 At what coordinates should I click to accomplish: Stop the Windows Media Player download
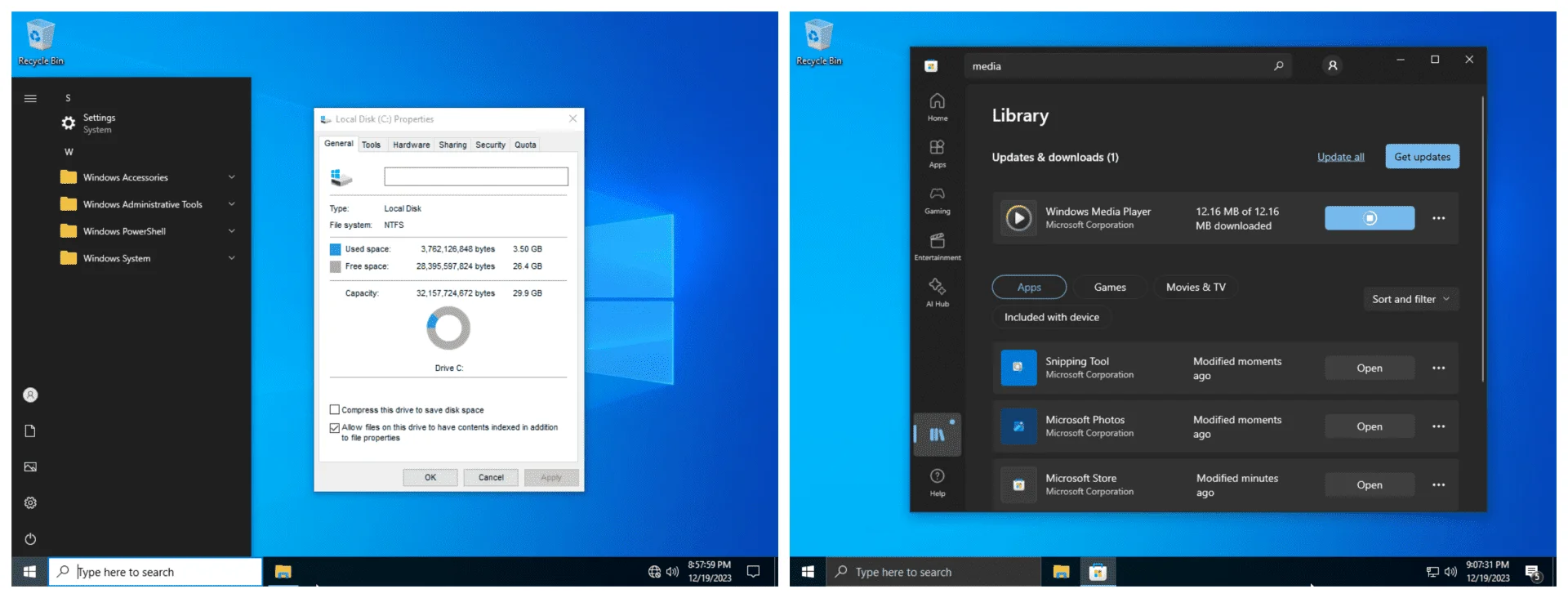pyautogui.click(x=1370, y=218)
